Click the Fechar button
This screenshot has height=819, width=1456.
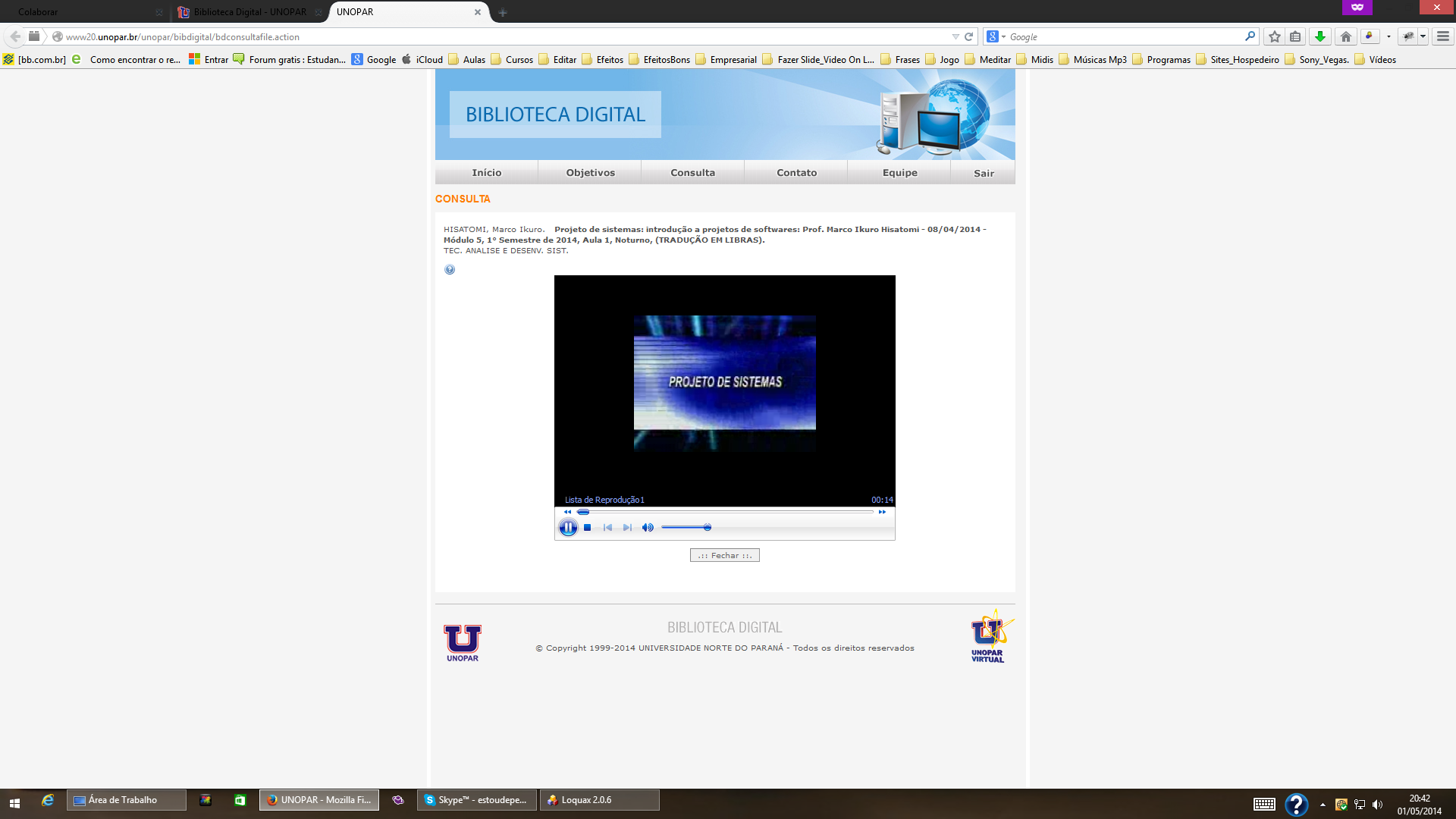(725, 556)
